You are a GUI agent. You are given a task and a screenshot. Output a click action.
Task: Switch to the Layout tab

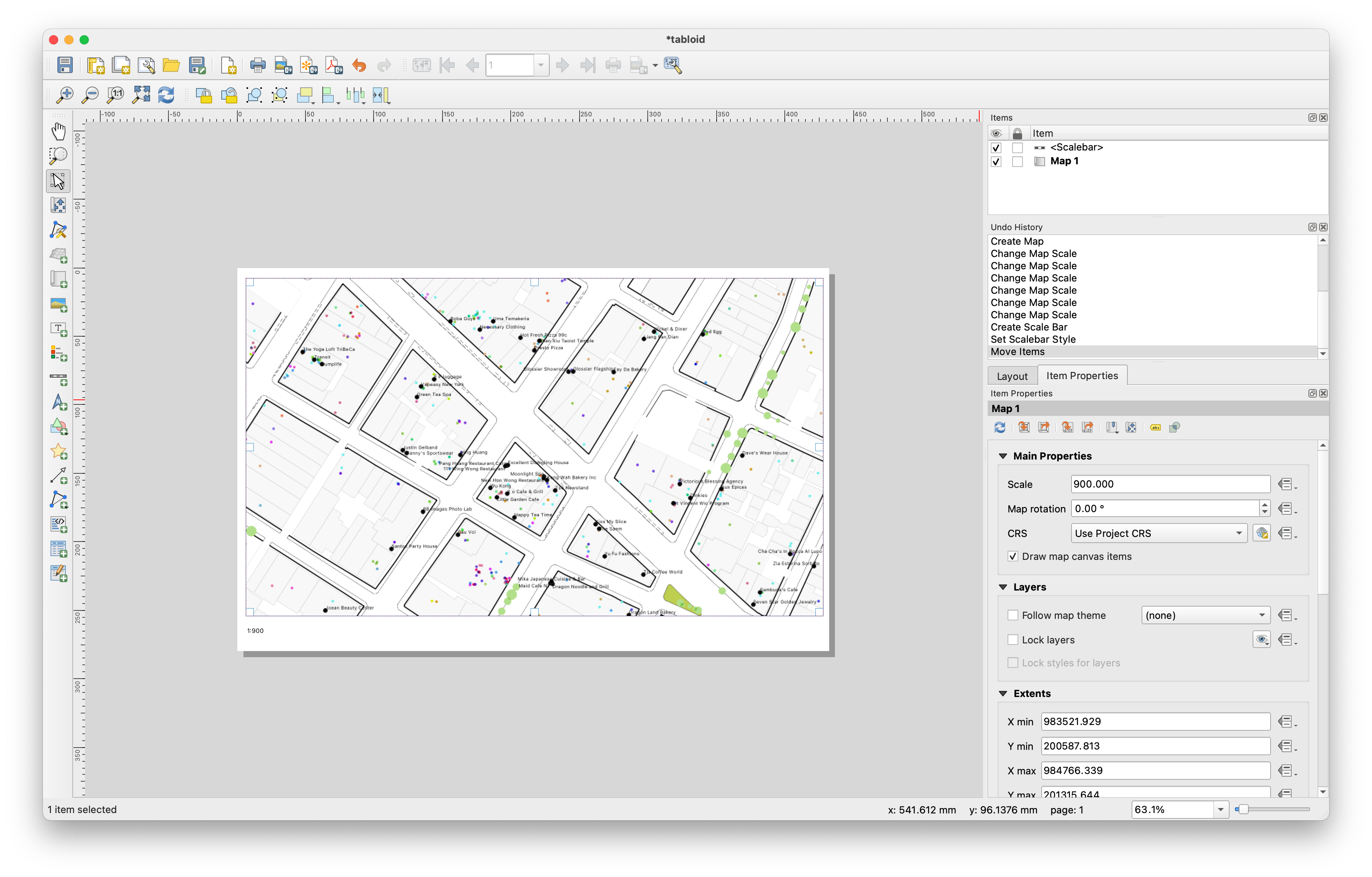click(x=1012, y=376)
